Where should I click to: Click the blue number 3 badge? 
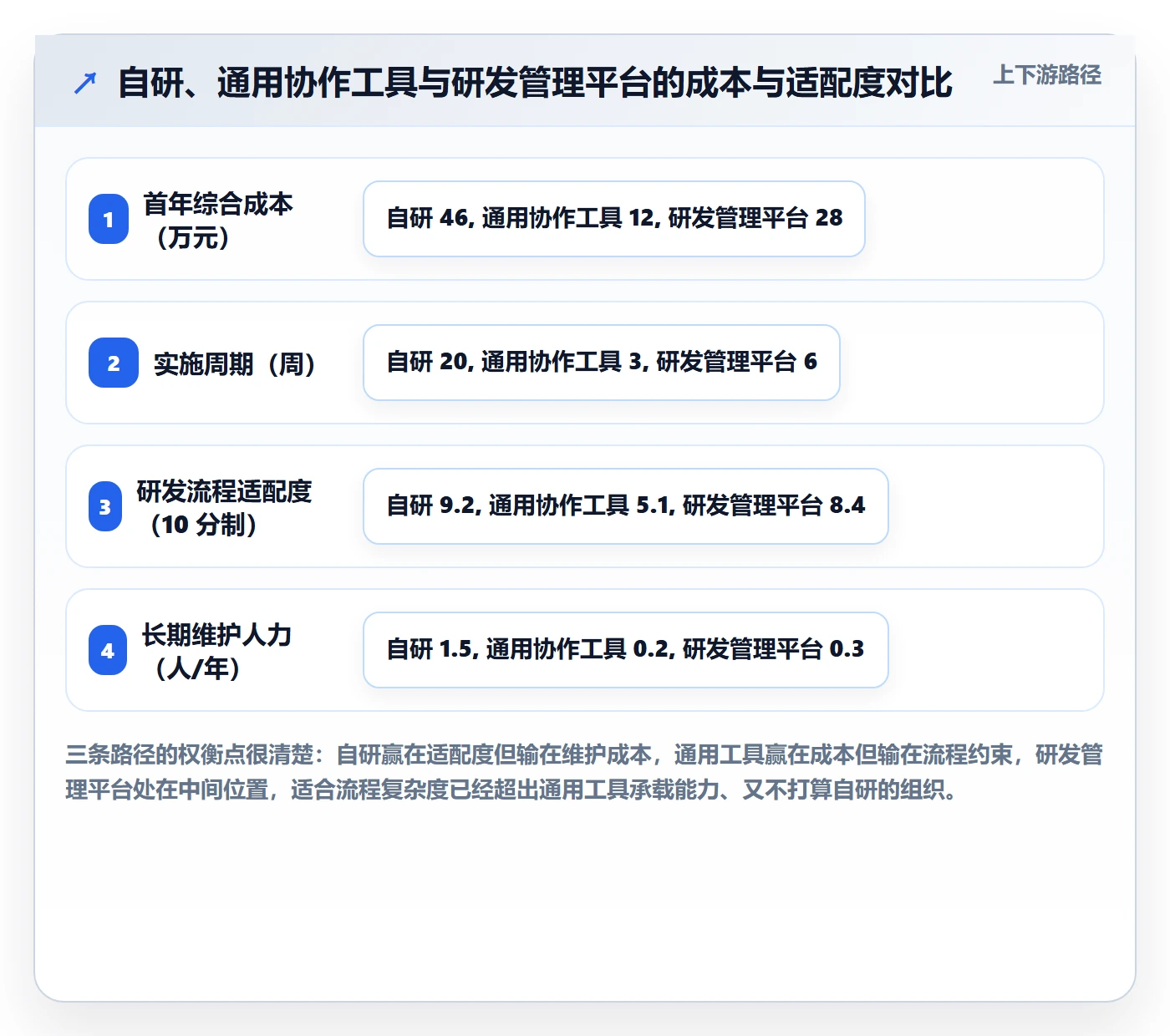click(x=105, y=506)
